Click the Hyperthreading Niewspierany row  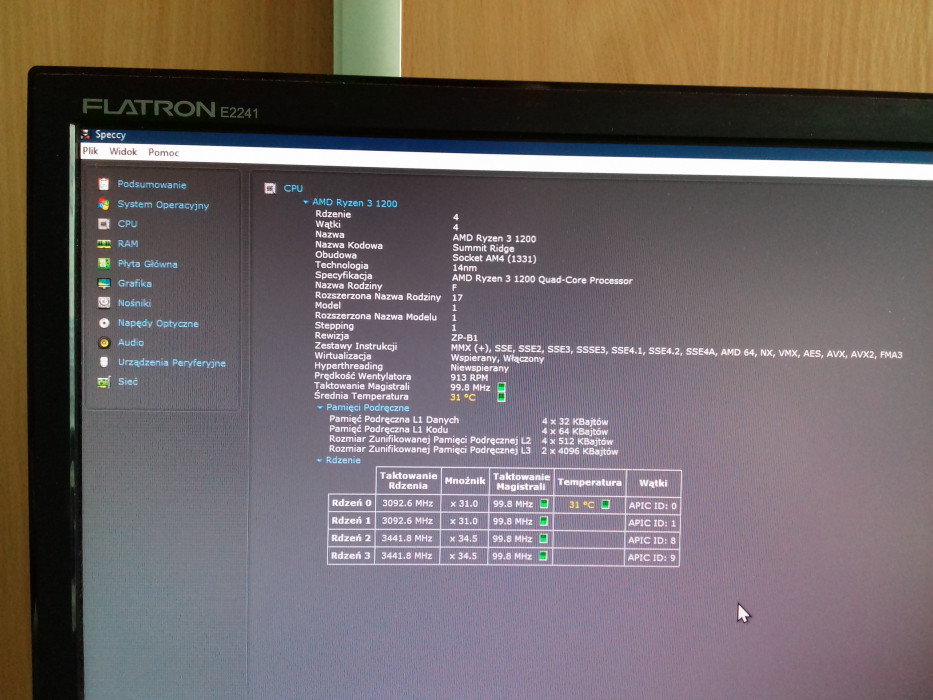[411, 367]
